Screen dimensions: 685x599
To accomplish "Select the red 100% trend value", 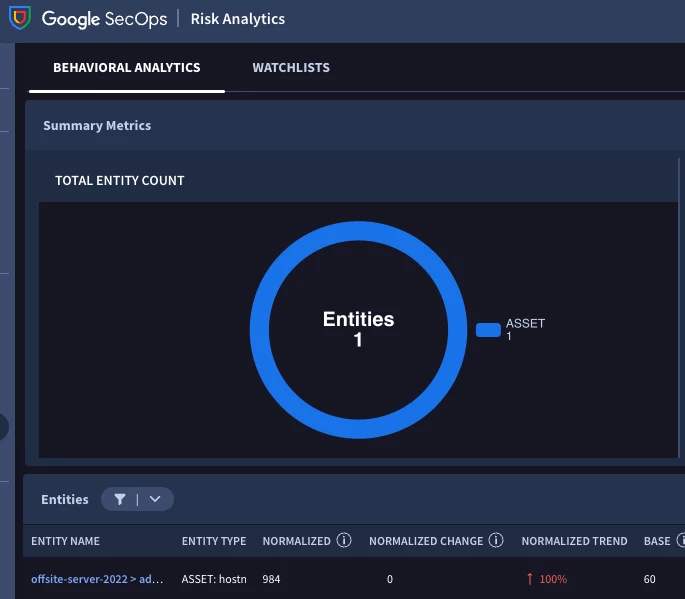I will click(553, 579).
